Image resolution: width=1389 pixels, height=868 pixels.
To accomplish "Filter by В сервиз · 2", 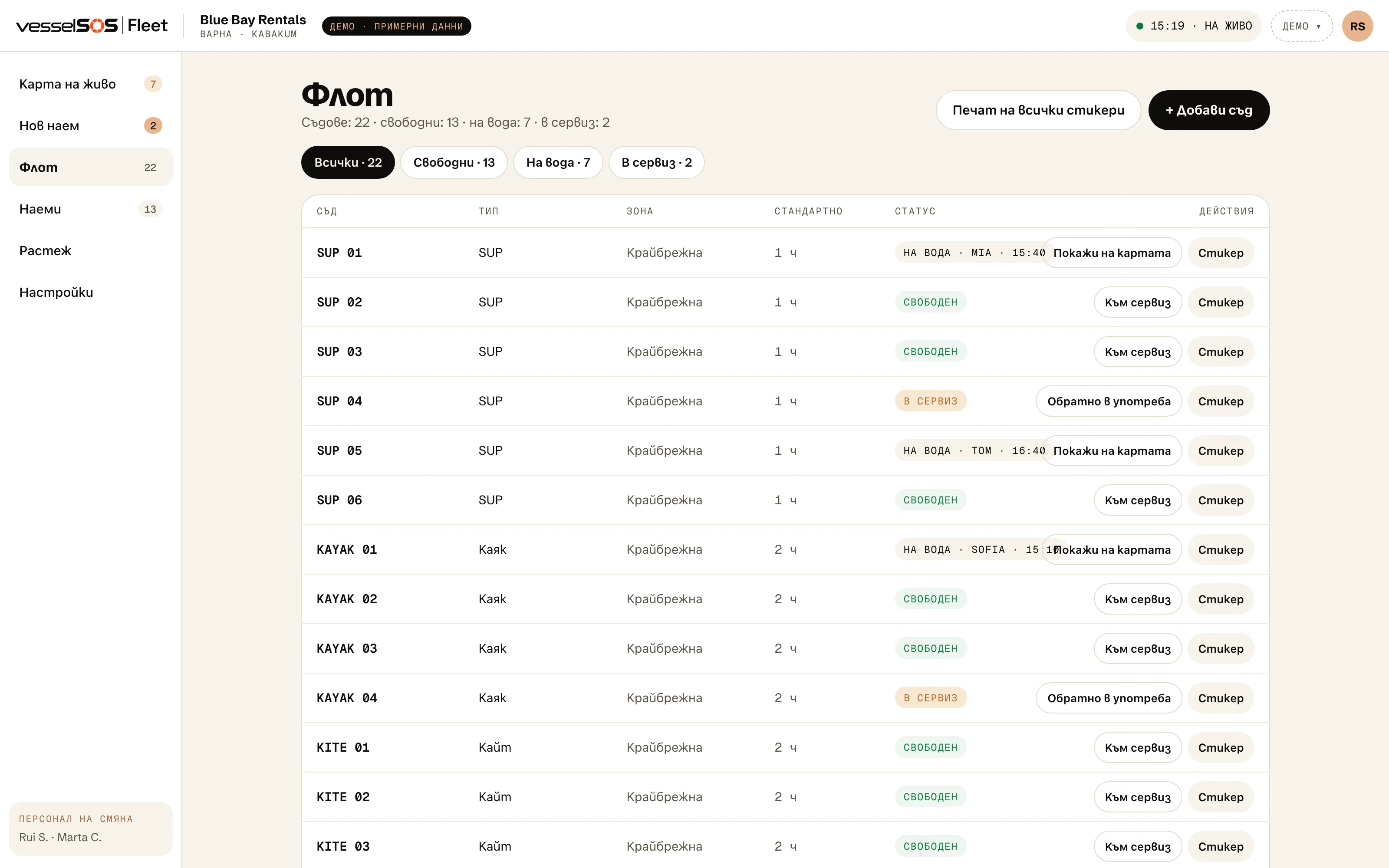I will click(657, 162).
